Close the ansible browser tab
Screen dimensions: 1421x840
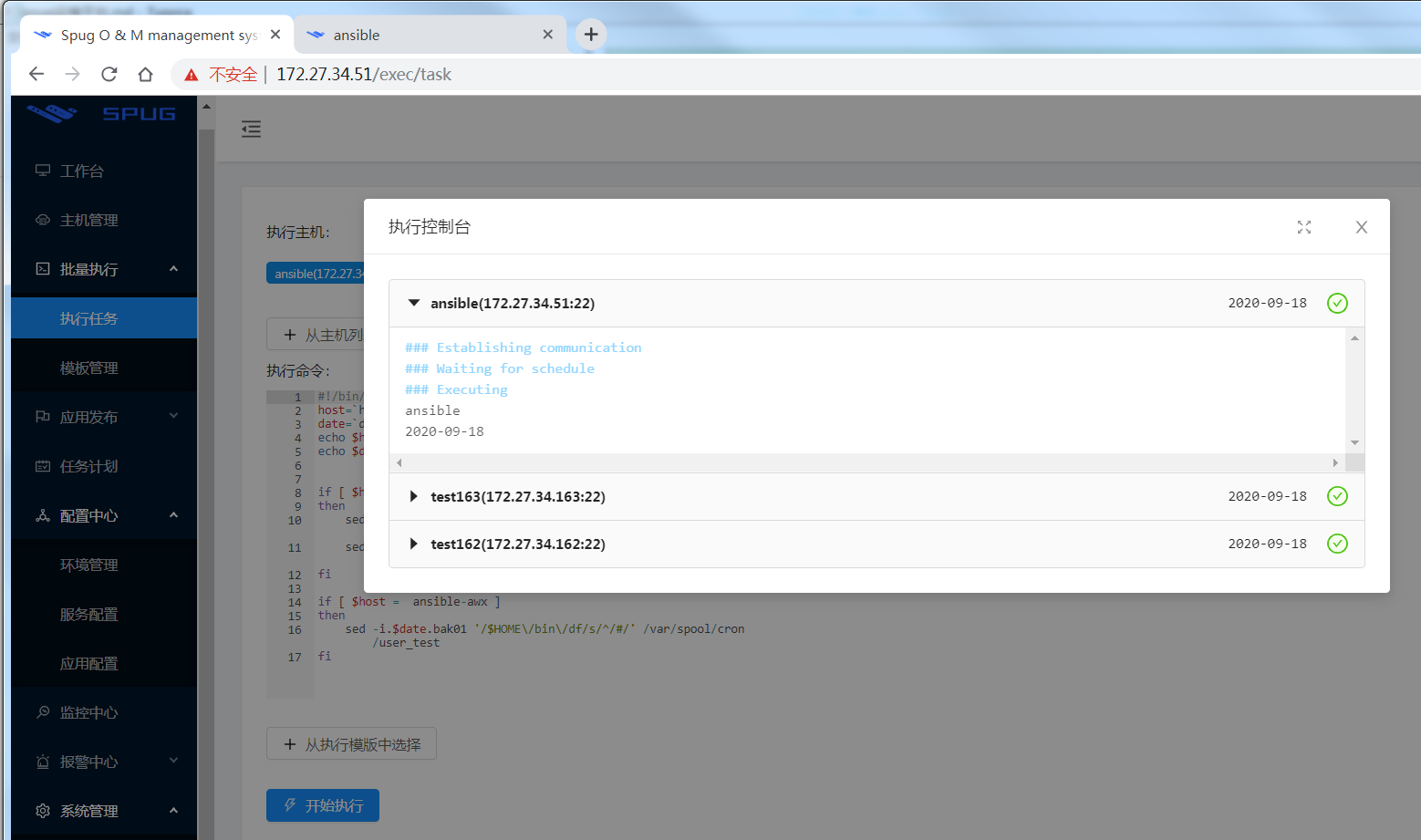pos(547,35)
